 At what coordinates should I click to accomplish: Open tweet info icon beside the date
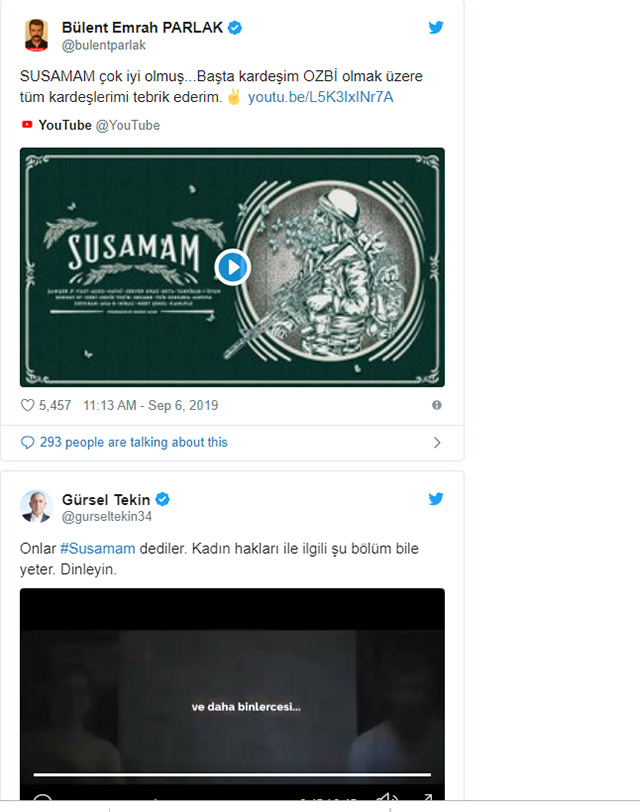coord(436,406)
